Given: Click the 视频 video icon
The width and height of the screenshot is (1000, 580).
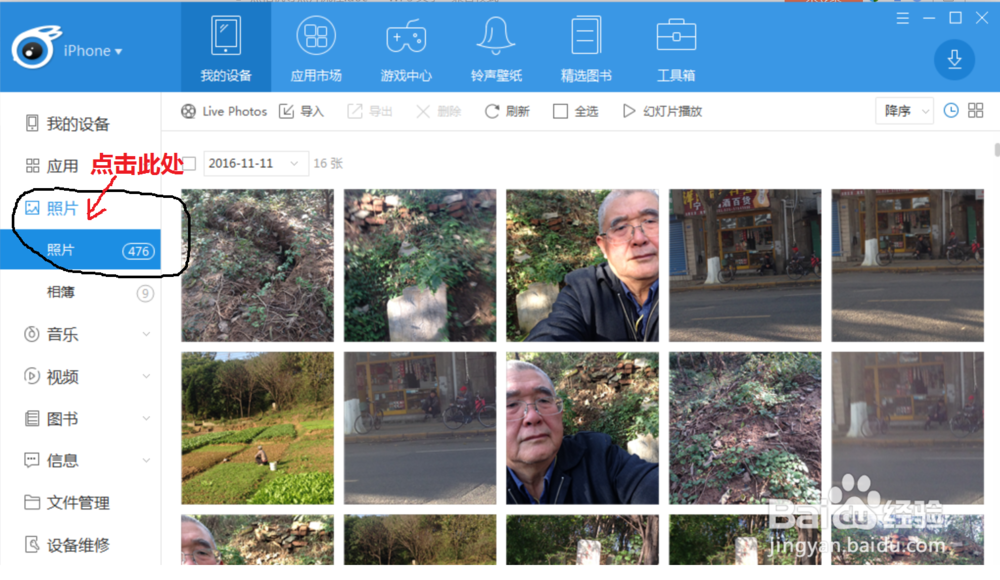Looking at the screenshot, I should tap(31, 376).
